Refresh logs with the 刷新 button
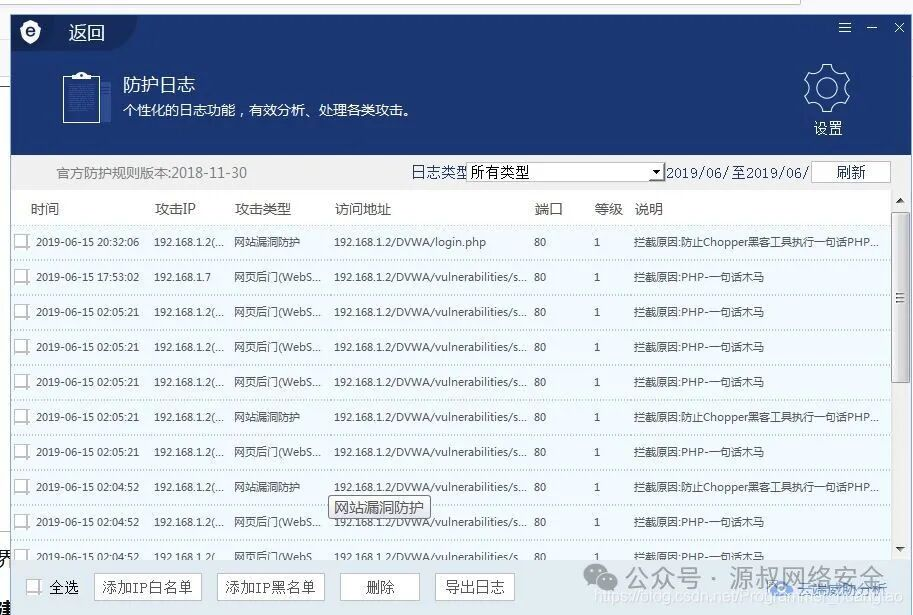Viewport: 913px width, 615px height. coord(850,172)
